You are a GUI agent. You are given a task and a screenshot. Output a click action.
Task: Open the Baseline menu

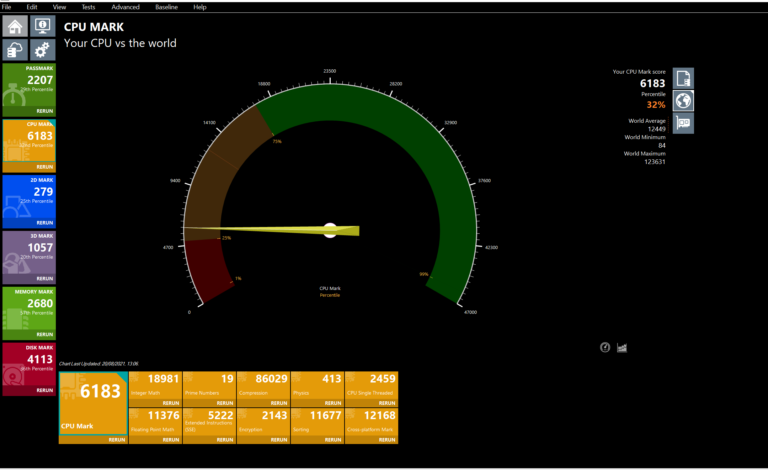point(166,7)
